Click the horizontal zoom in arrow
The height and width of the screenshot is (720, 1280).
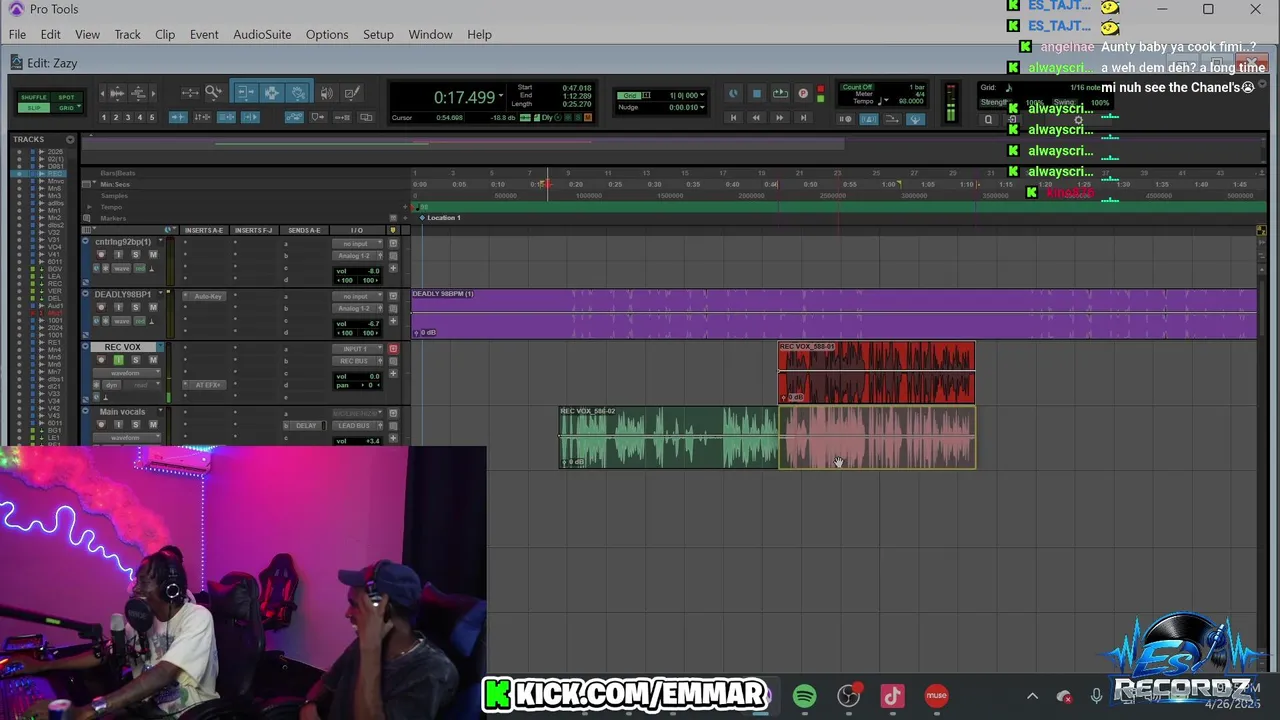click(153, 94)
